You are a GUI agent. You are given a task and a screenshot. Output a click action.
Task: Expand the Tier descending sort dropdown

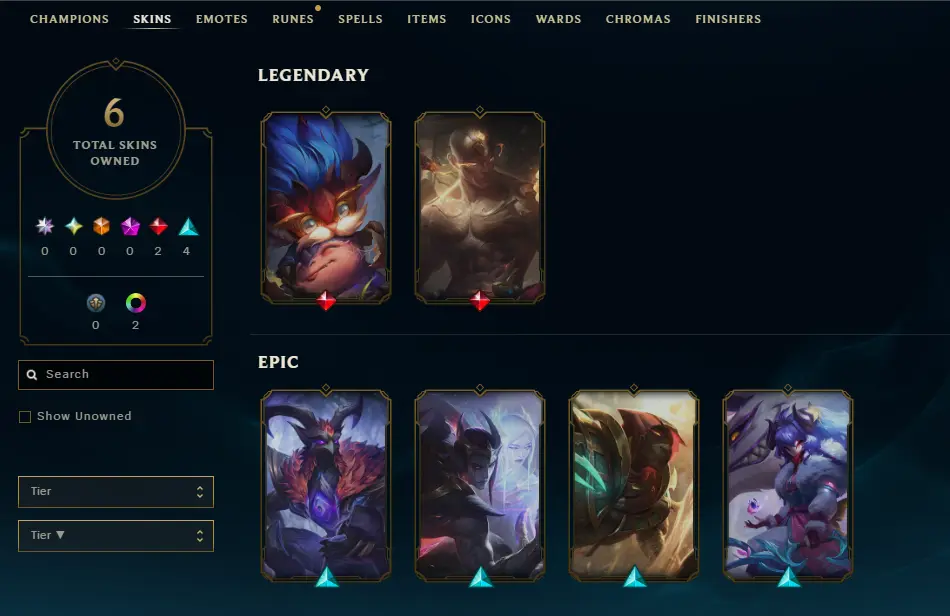coord(116,536)
